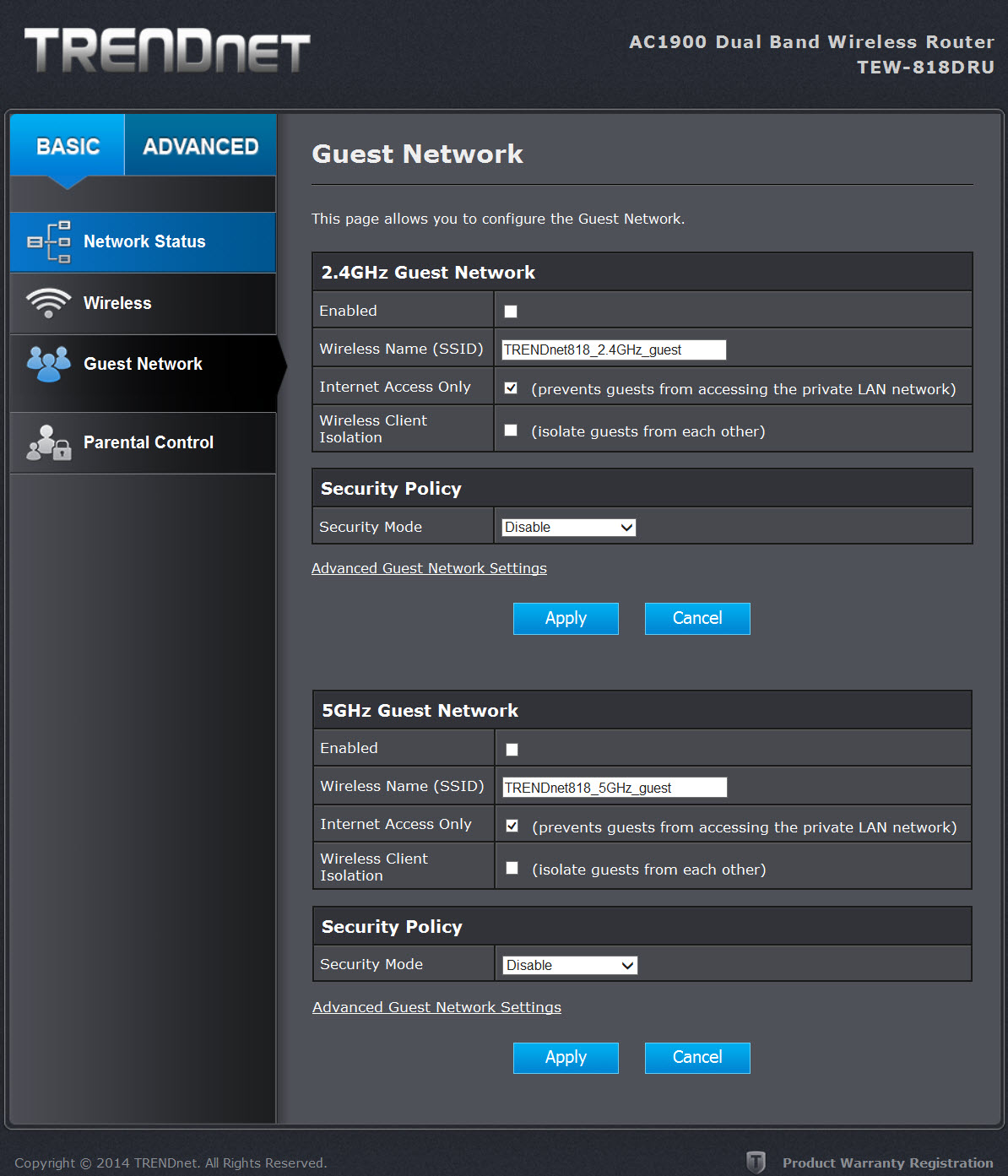Open the Wireless menu item
1008x1176 pixels.
point(144,304)
